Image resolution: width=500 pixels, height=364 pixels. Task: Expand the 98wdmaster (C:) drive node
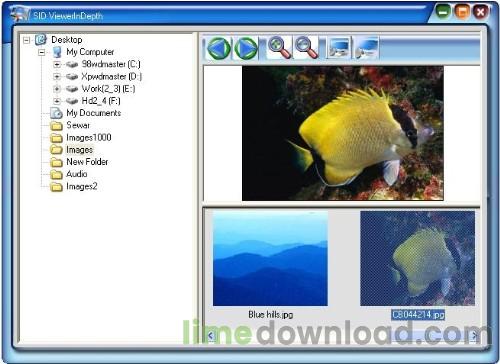pos(57,64)
